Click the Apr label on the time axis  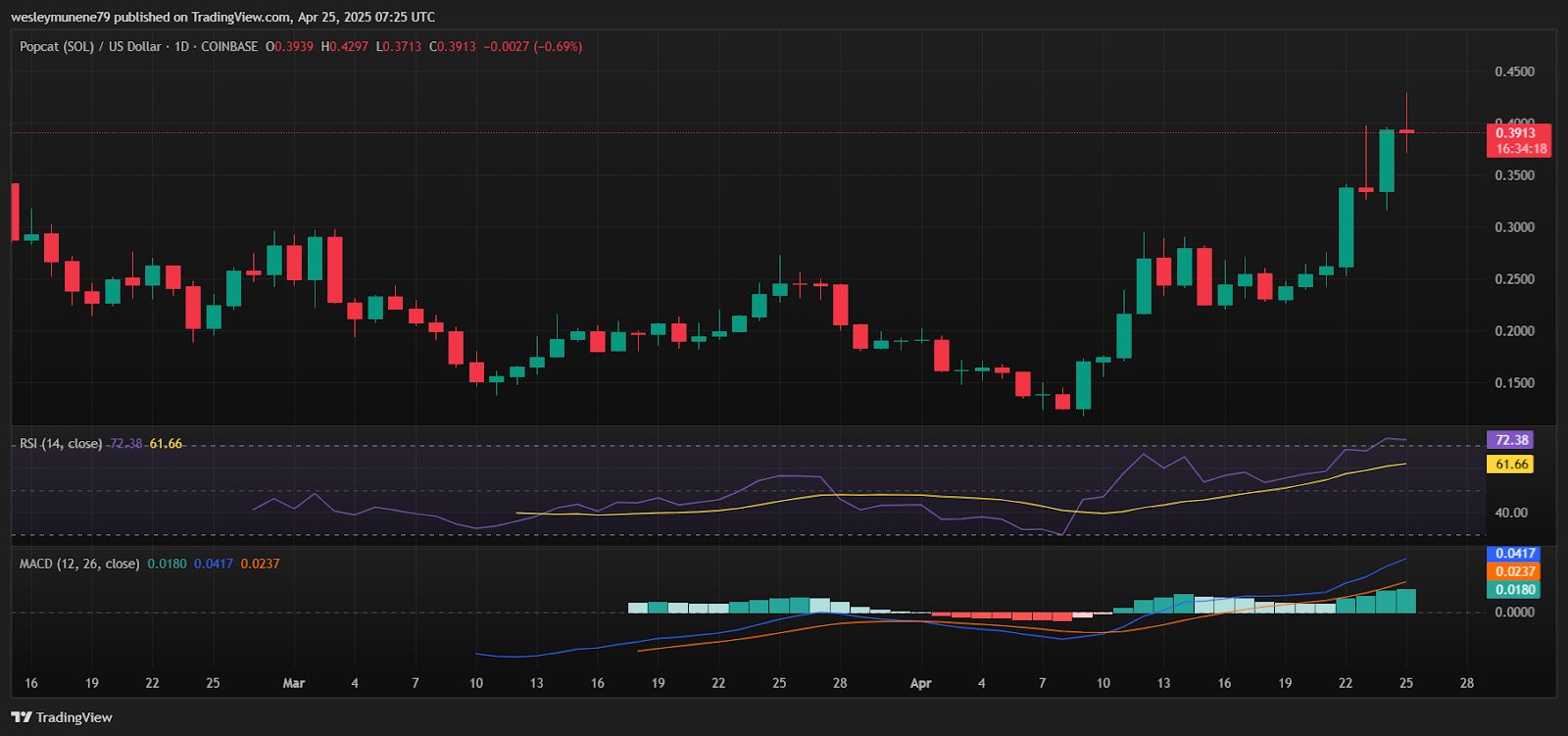pos(920,683)
